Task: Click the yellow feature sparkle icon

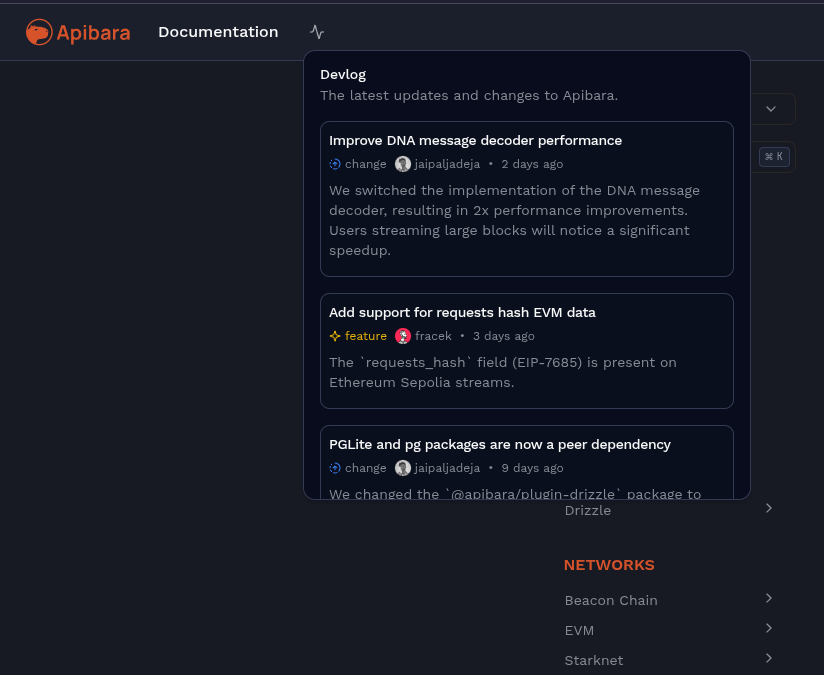Action: tap(335, 336)
